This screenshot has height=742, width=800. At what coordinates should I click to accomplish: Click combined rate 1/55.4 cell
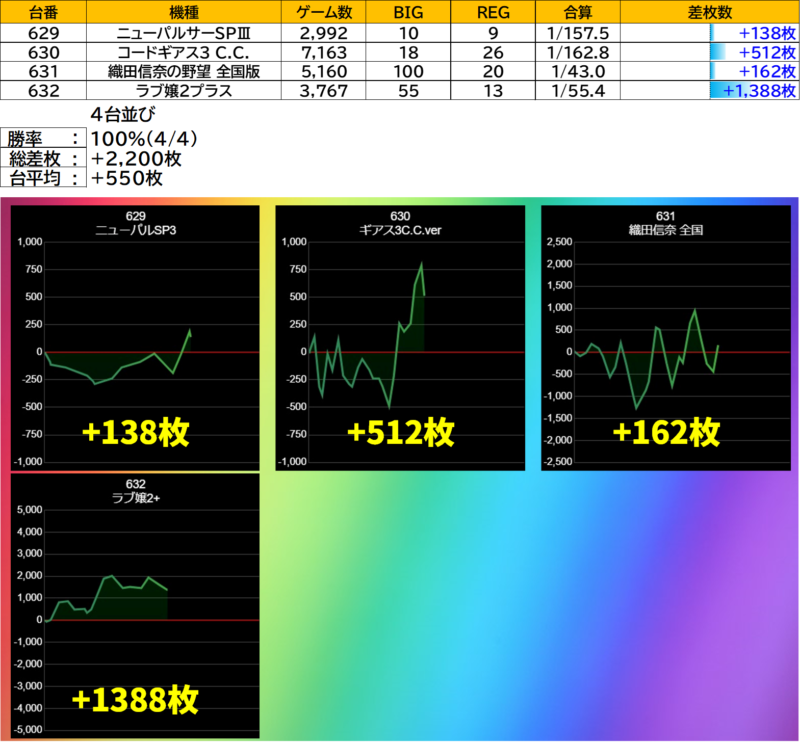pos(578,91)
